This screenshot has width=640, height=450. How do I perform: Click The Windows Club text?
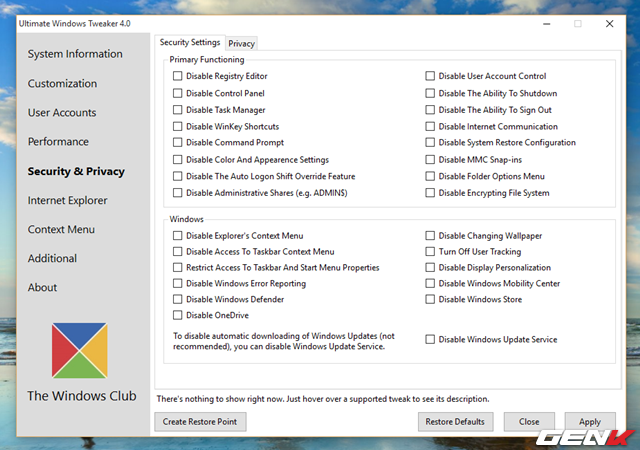pos(82,396)
